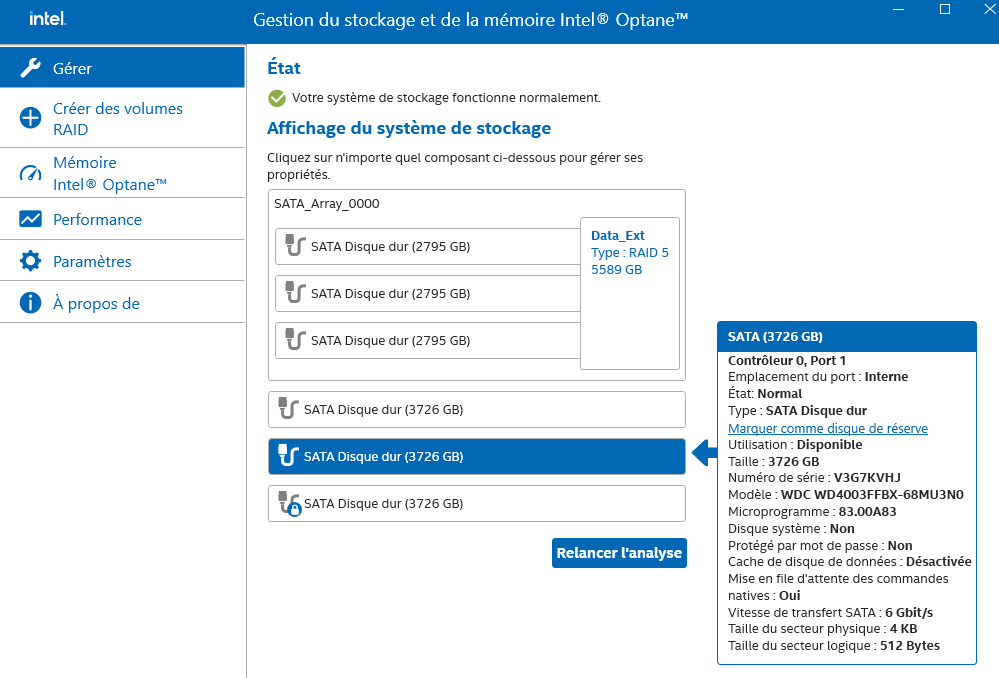Click the Paramètres gear icon
Viewport: 999px width, 678px height.
(x=30, y=261)
